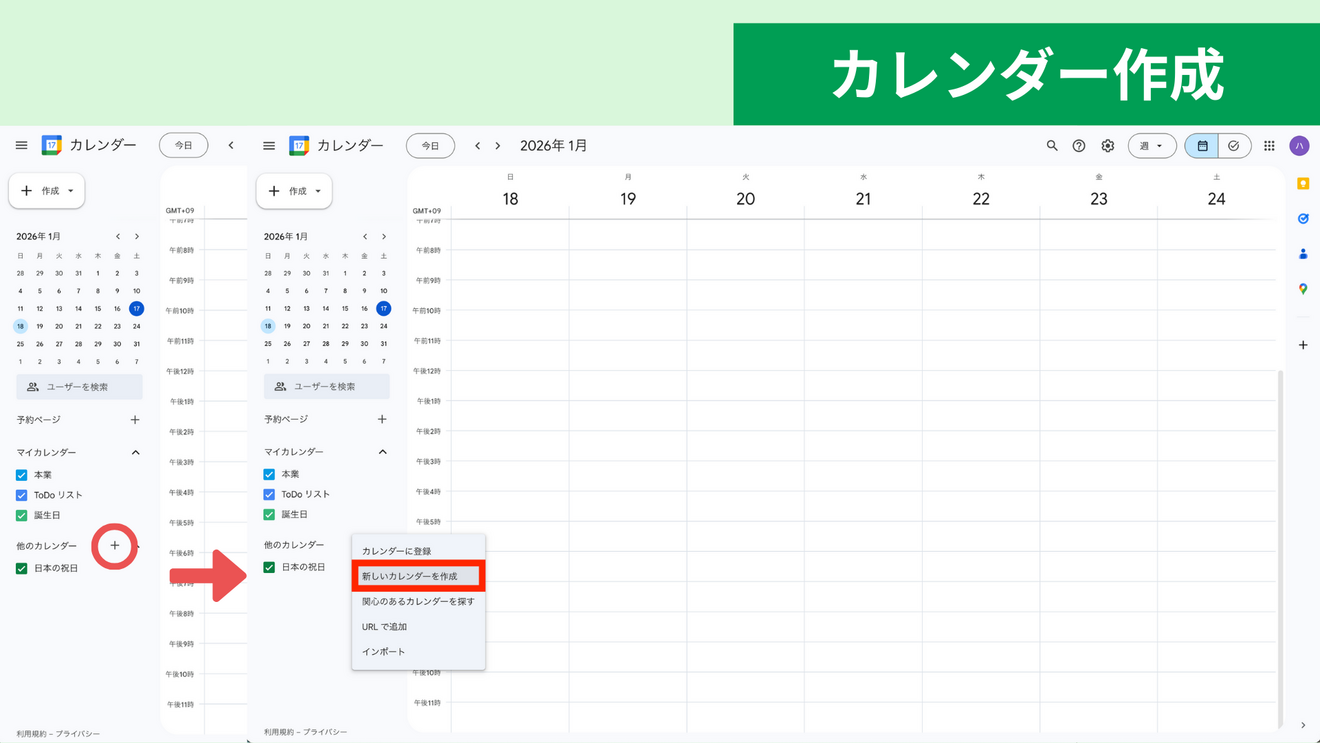
Task: Show next month in the left window mini calendar
Action: point(137,237)
